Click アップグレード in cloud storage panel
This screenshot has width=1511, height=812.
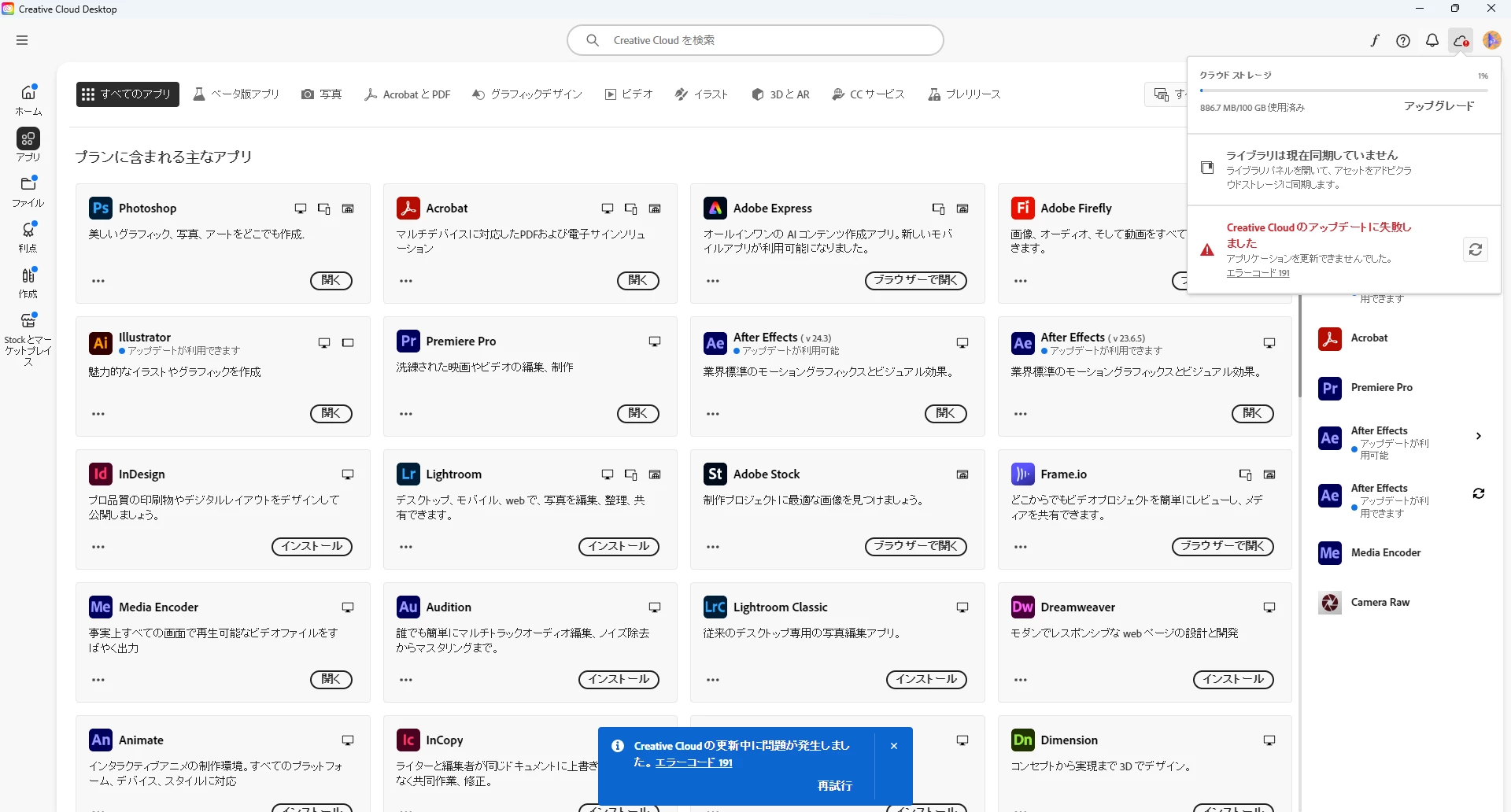[1439, 106]
